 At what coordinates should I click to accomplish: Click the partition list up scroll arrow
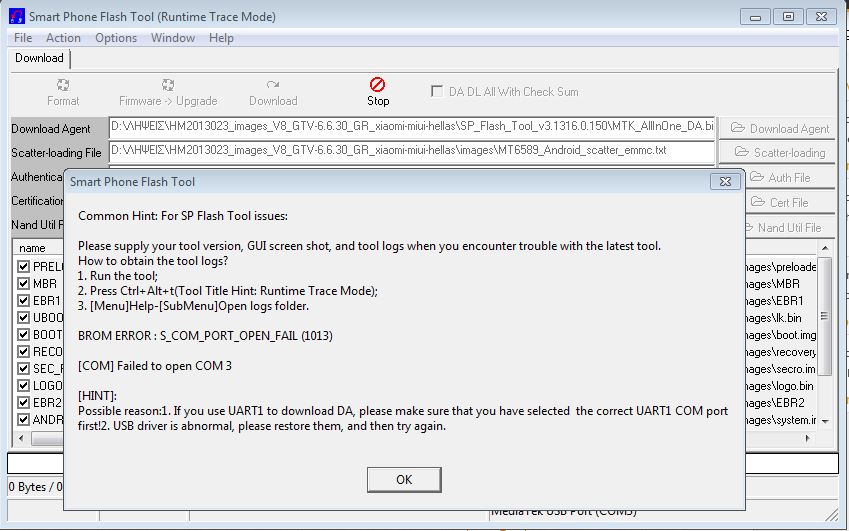(825, 248)
